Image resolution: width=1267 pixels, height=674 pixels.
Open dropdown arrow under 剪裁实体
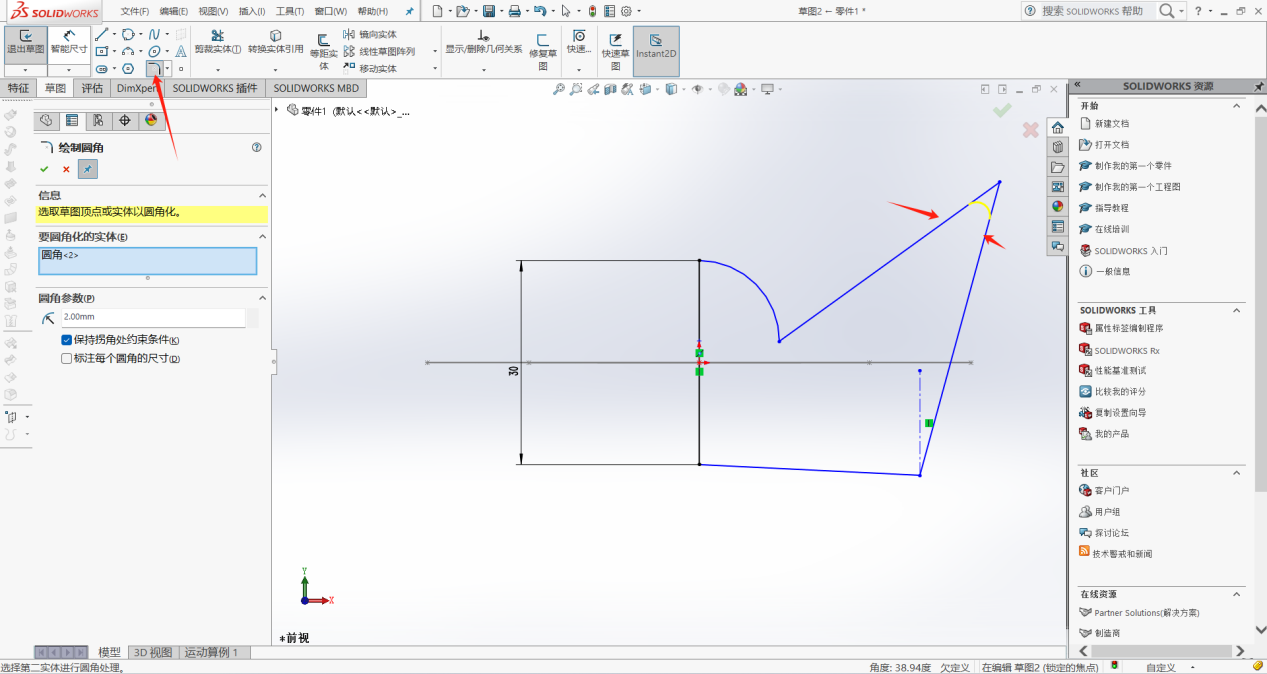pyautogui.click(x=217, y=68)
